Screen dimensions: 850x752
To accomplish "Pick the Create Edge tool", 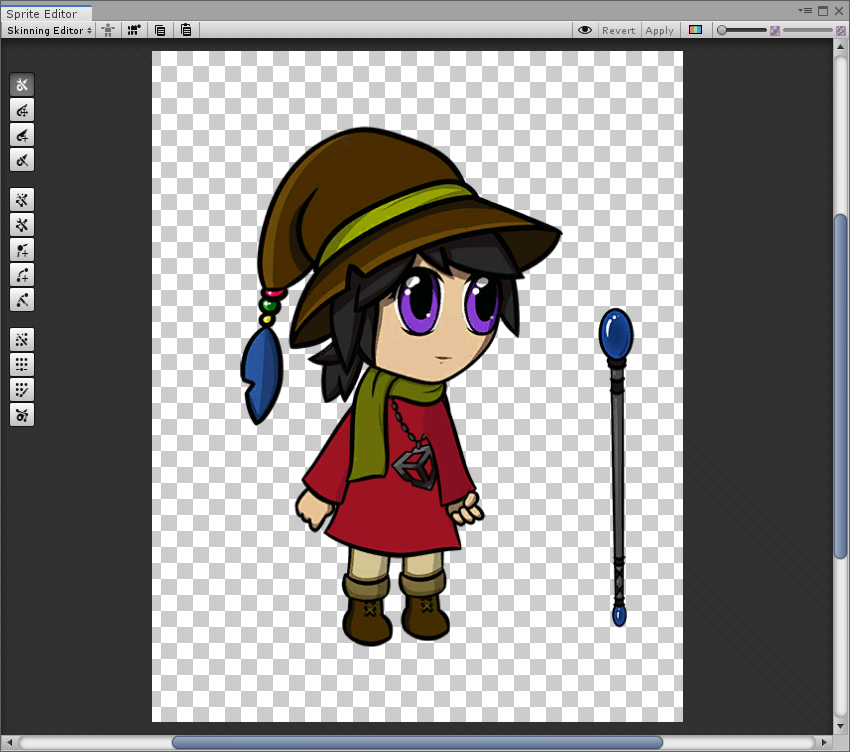I will pos(22,274).
